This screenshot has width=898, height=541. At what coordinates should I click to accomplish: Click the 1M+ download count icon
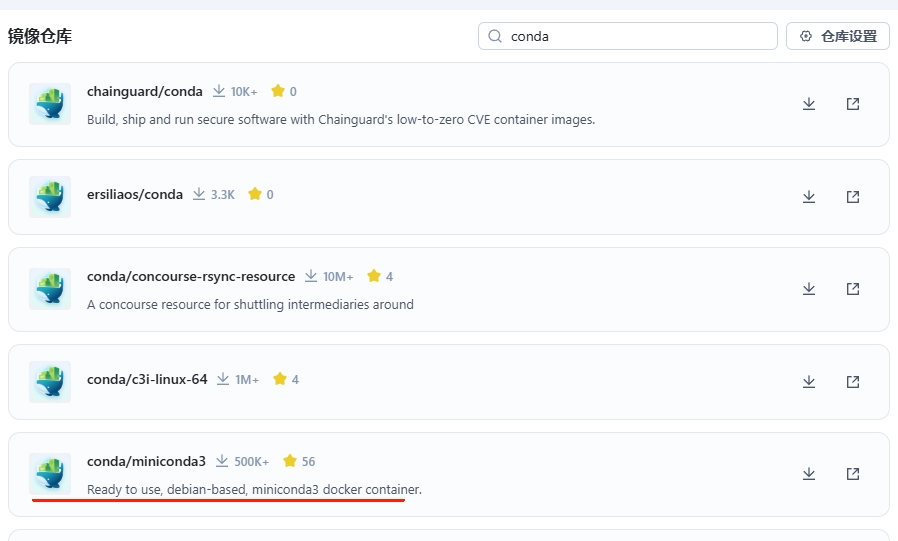[x=223, y=379]
